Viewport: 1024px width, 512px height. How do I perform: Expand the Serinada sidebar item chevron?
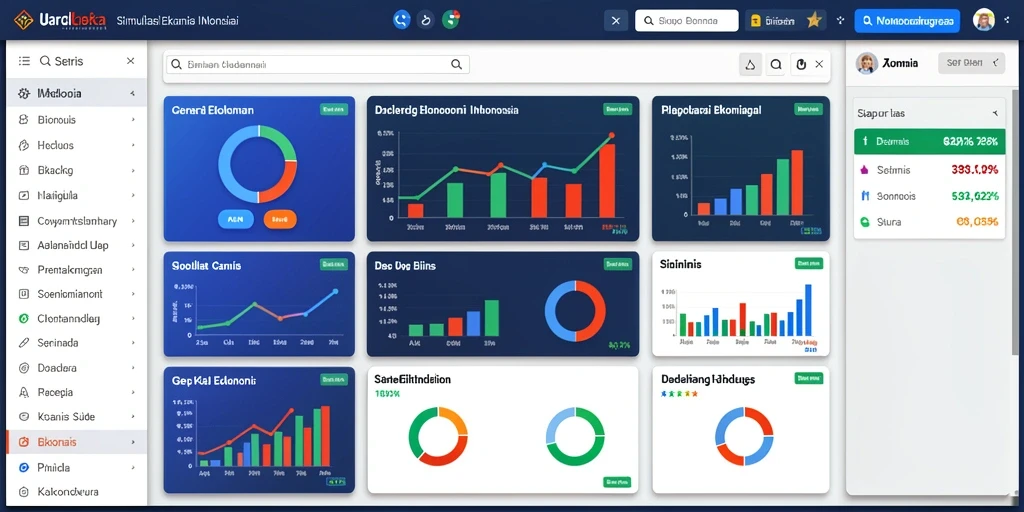[x=133, y=342]
